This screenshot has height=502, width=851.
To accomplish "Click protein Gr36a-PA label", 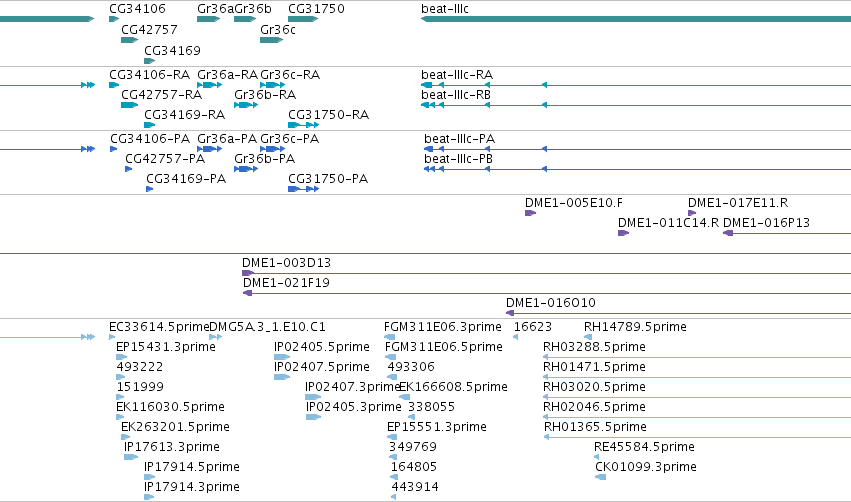I will 227,138.
